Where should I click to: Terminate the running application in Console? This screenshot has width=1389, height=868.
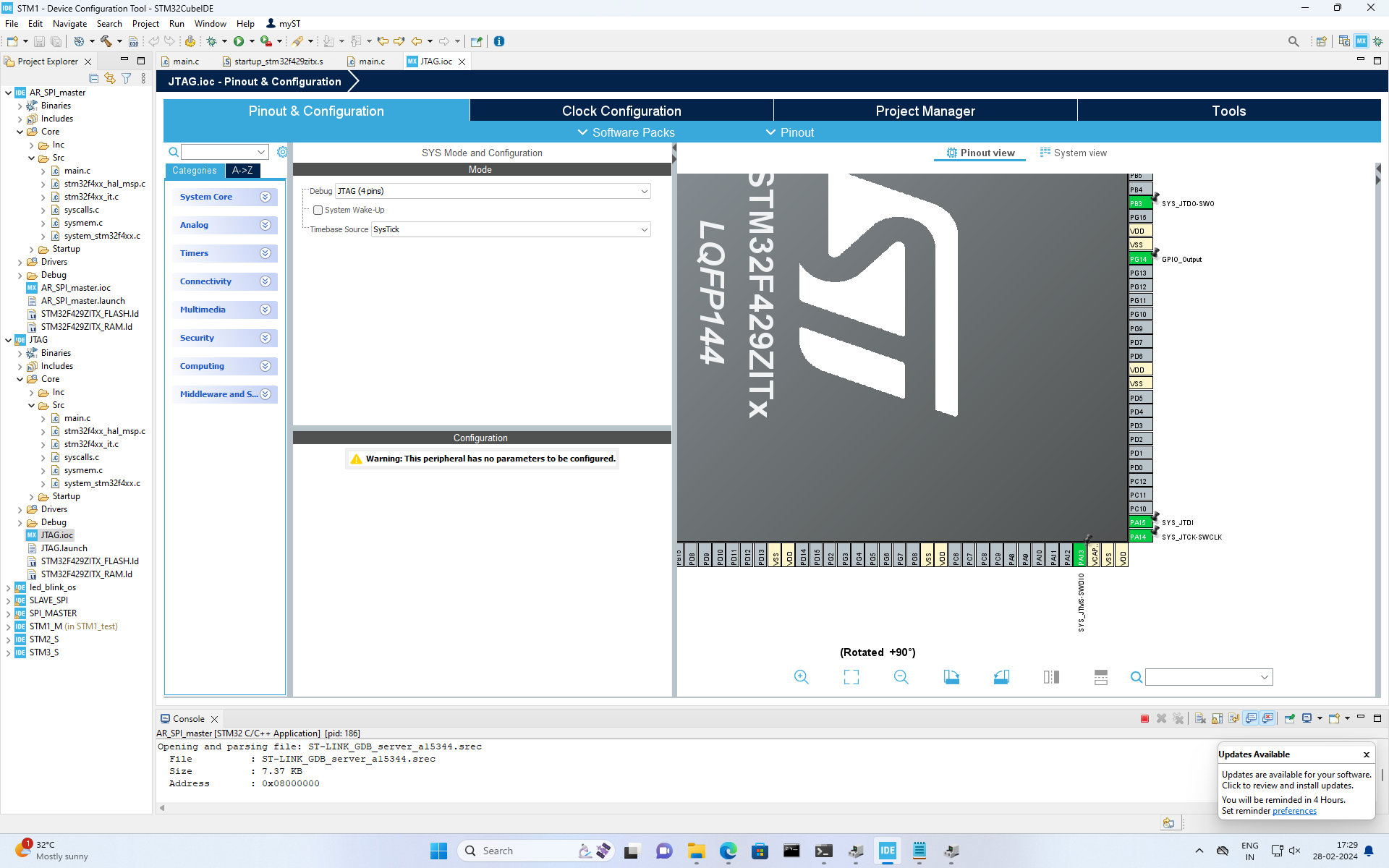coord(1145,718)
